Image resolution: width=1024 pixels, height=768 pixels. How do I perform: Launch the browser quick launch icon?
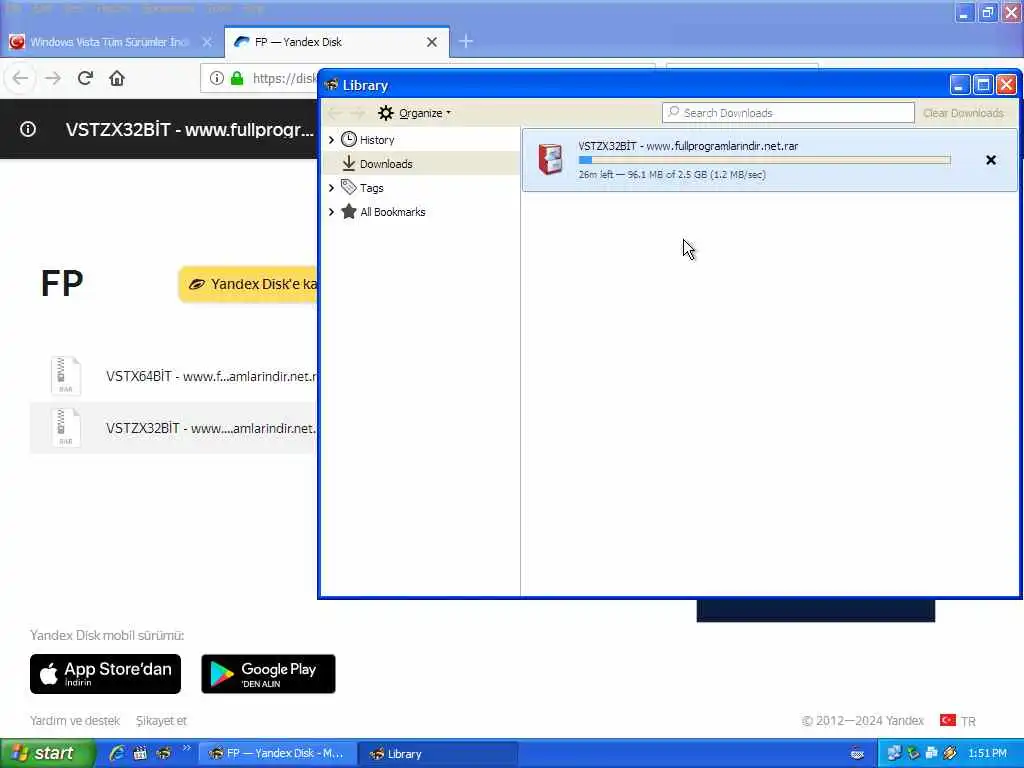coord(163,753)
